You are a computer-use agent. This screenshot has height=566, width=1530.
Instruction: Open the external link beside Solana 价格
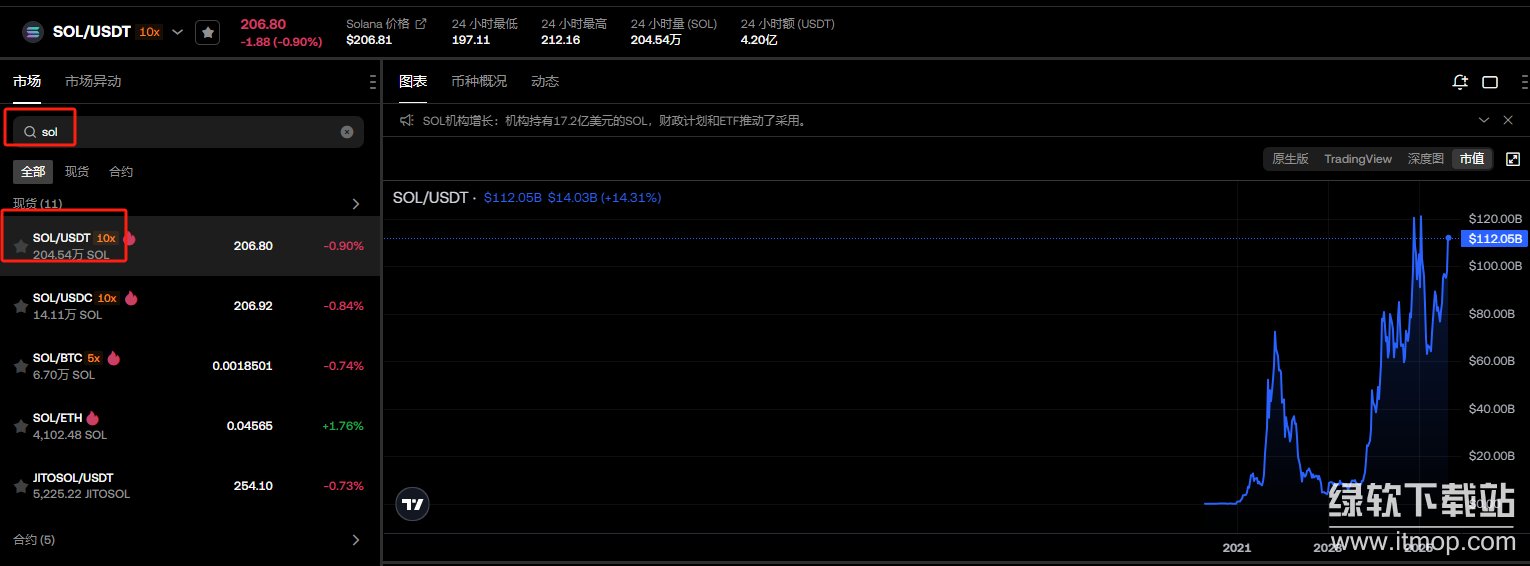tap(421, 24)
